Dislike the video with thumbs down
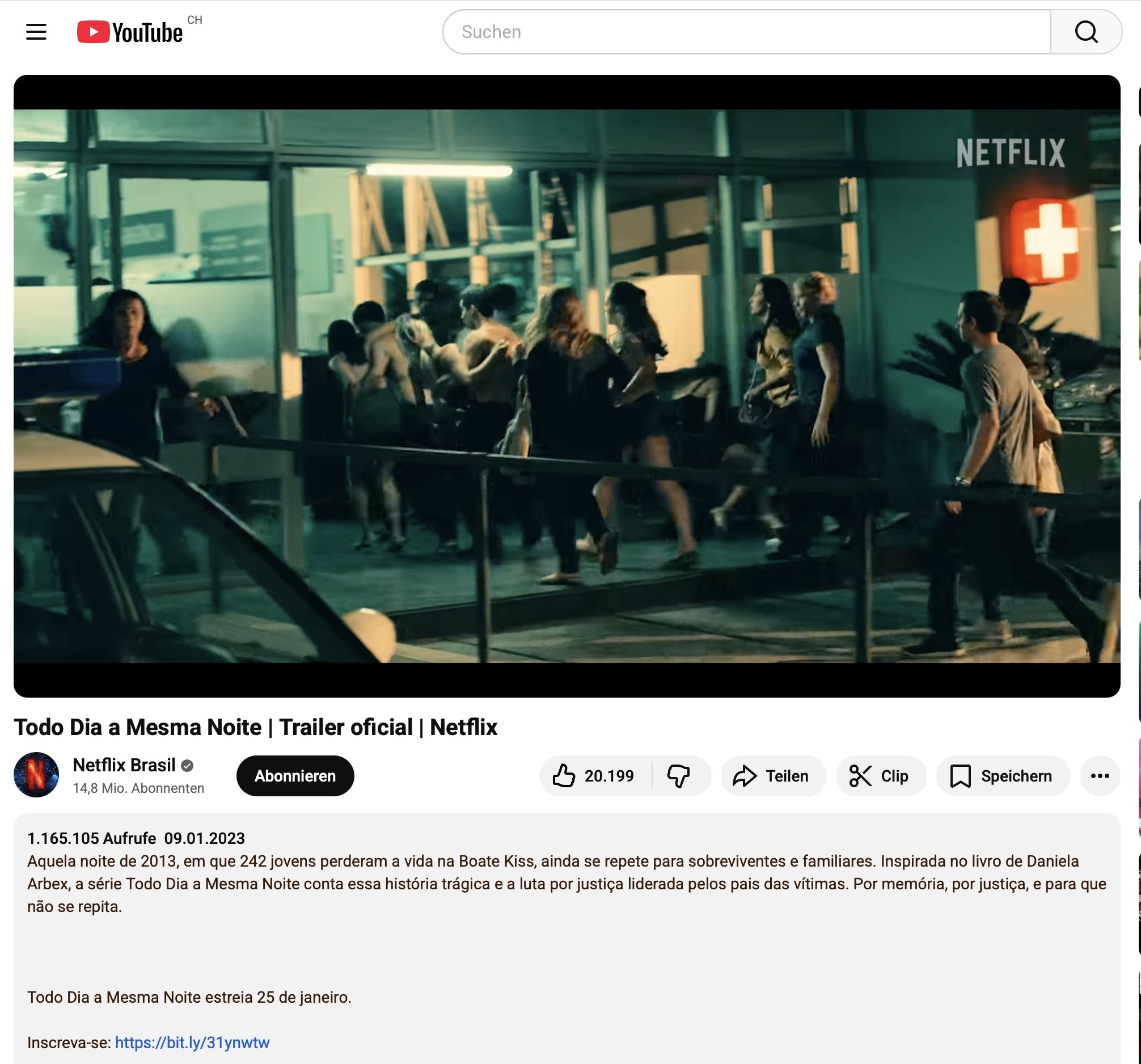This screenshot has height=1064, width=1141. [x=678, y=776]
